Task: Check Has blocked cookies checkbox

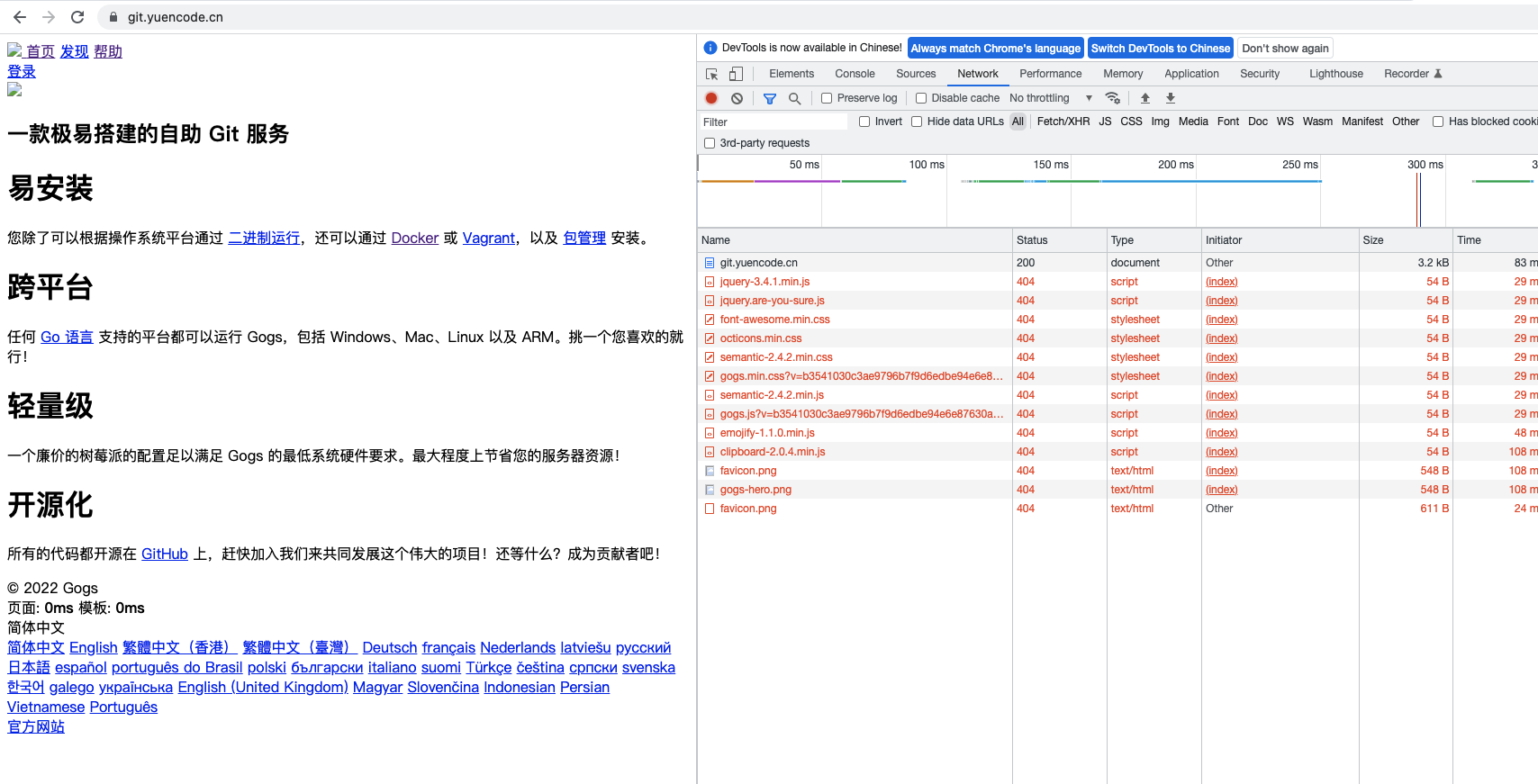Action: [x=1438, y=122]
